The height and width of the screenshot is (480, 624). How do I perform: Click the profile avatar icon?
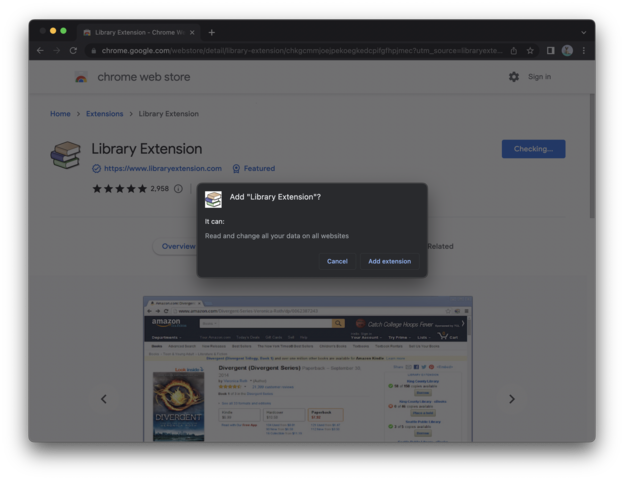tap(567, 51)
